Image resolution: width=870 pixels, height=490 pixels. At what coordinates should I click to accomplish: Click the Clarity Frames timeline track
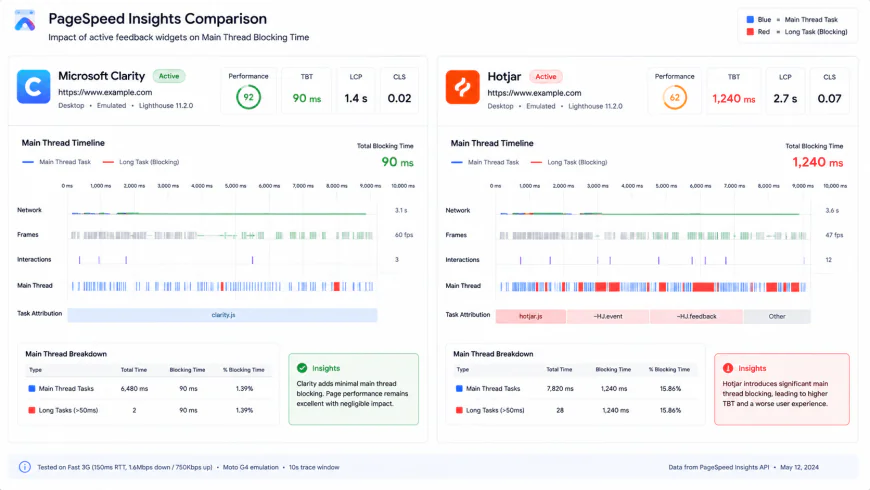click(222, 235)
